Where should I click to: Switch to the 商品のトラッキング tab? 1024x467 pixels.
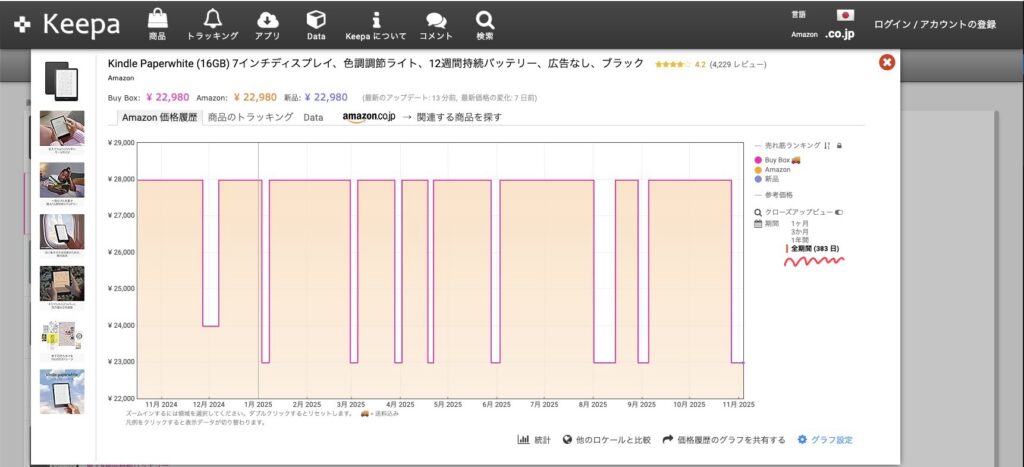[x=250, y=117]
